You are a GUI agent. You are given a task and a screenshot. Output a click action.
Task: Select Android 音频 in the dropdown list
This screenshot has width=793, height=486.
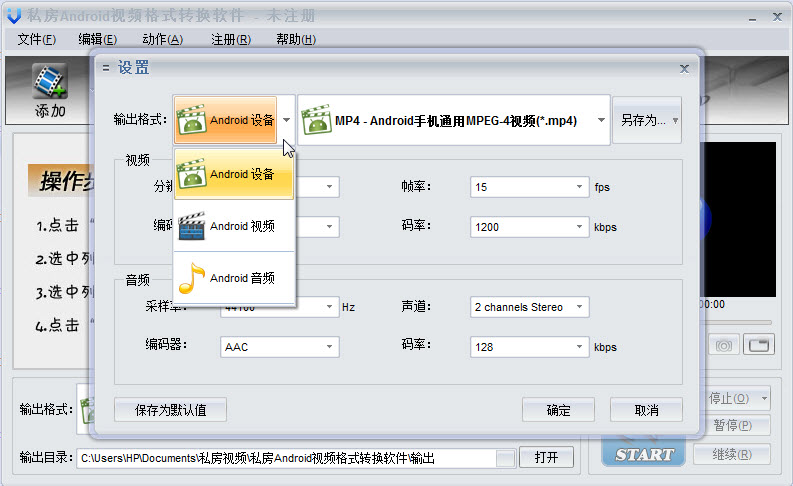tap(234, 278)
